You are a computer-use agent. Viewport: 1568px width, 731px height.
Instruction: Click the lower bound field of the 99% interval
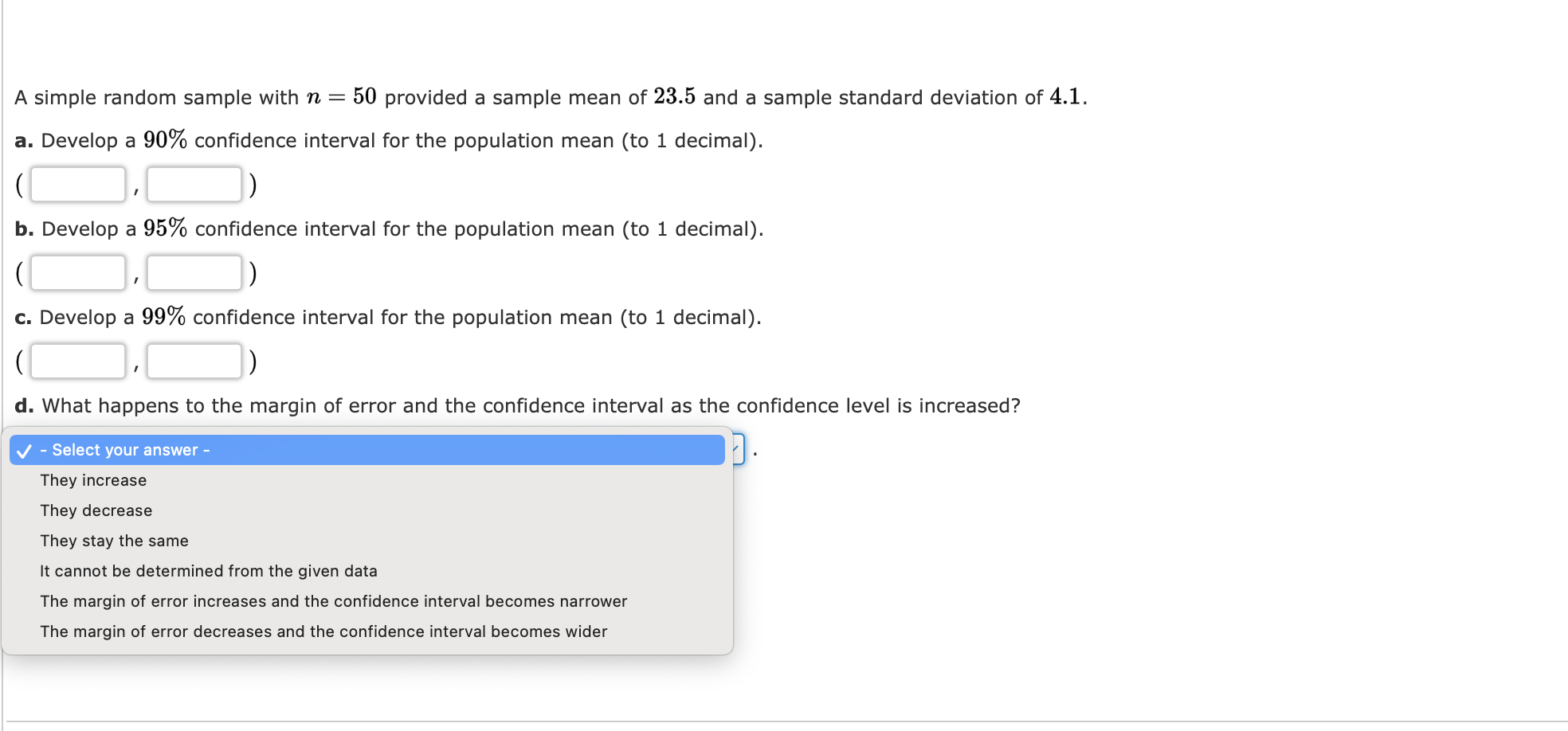[x=76, y=361]
